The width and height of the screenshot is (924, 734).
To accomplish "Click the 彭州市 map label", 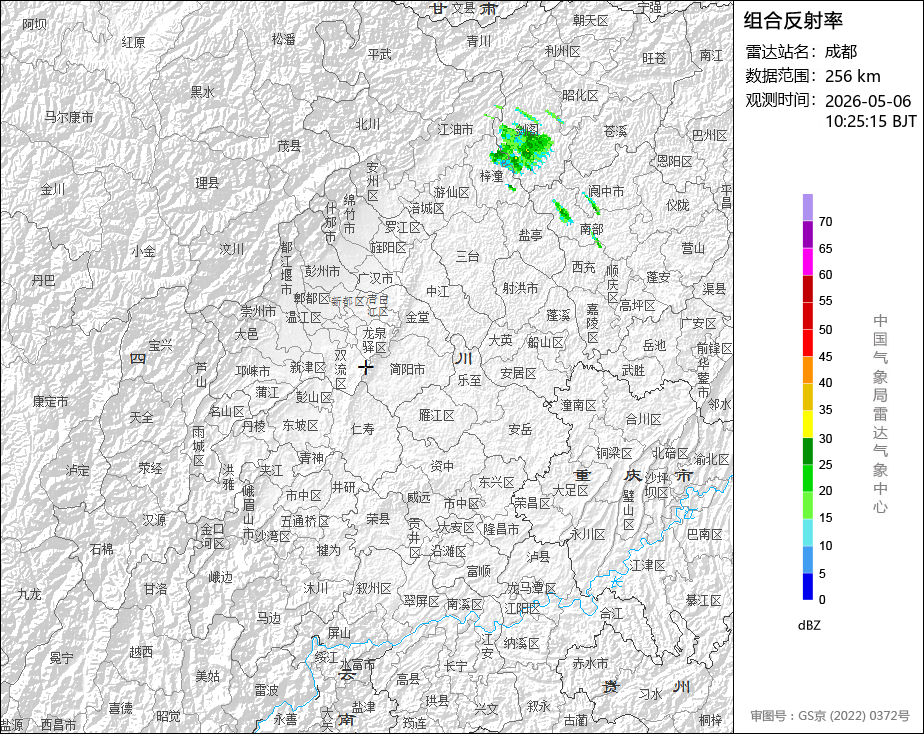I will click(x=322, y=271).
